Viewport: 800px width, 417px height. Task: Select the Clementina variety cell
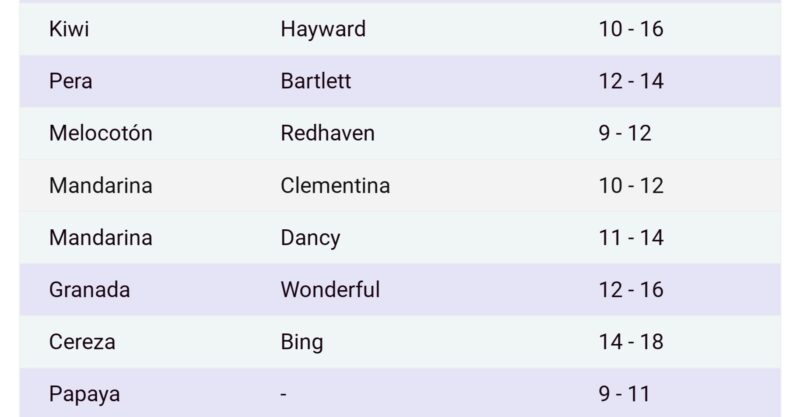(x=335, y=186)
